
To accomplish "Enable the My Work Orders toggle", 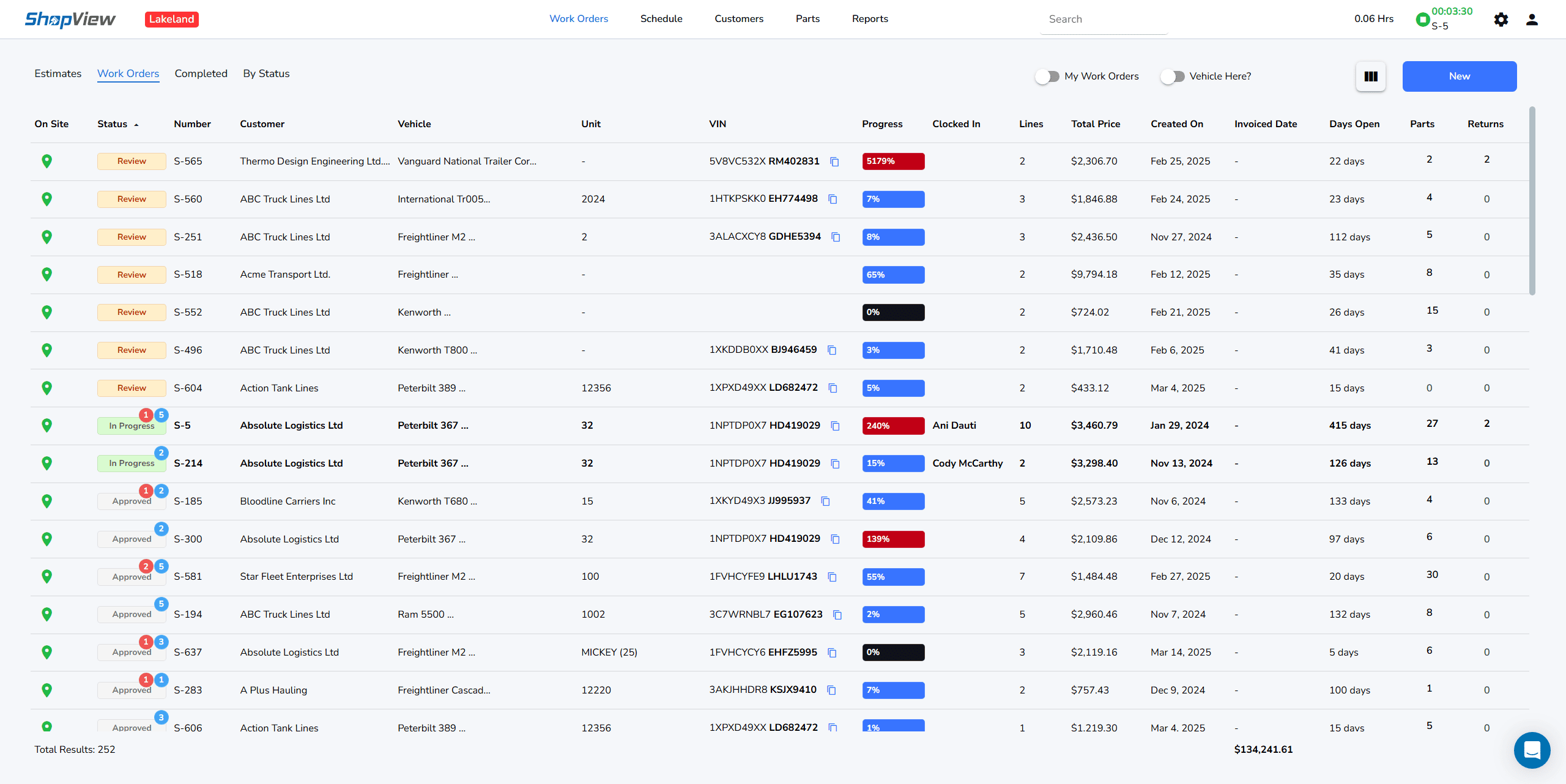I will (1047, 76).
